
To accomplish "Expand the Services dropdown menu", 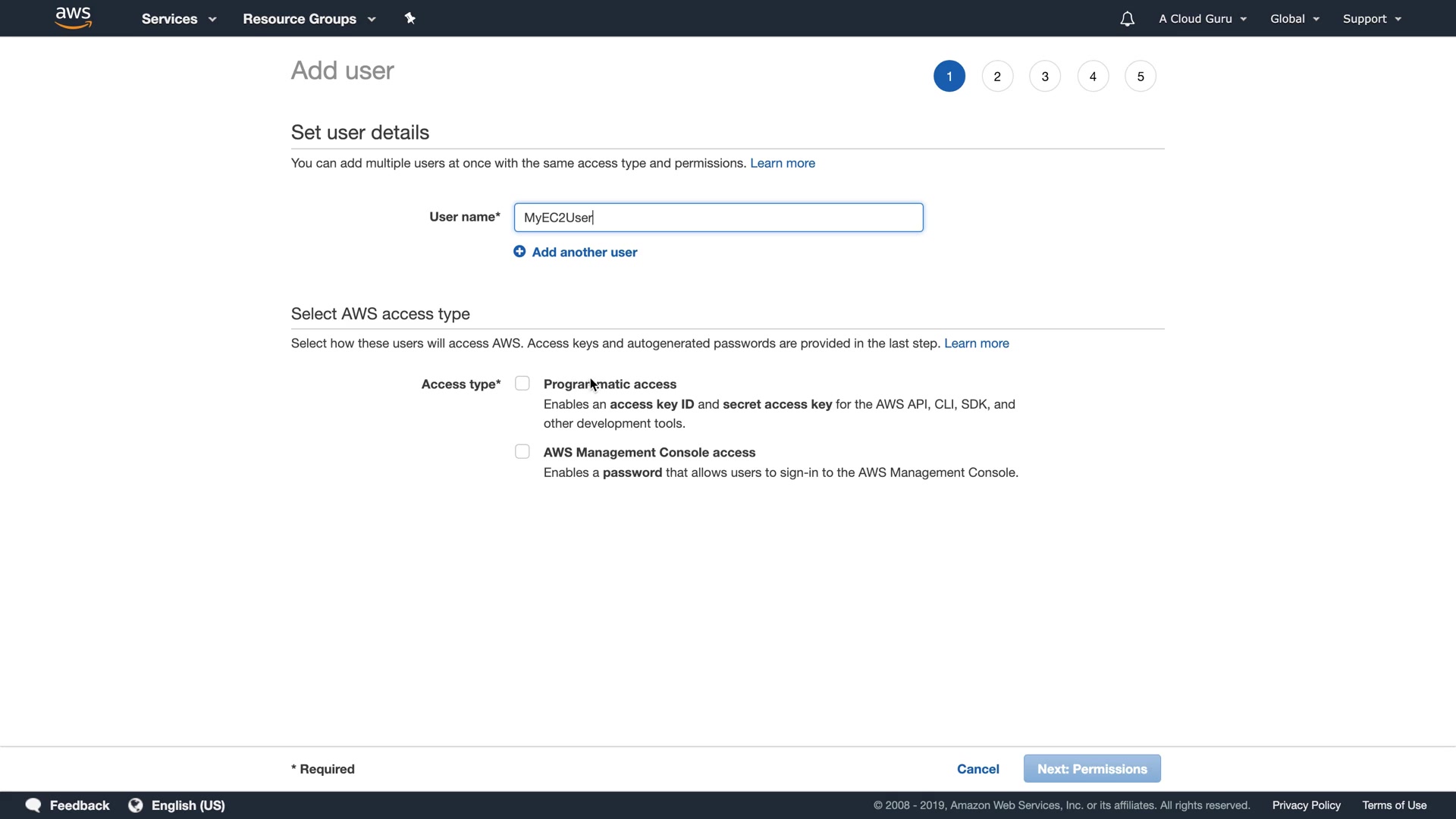I will [179, 19].
